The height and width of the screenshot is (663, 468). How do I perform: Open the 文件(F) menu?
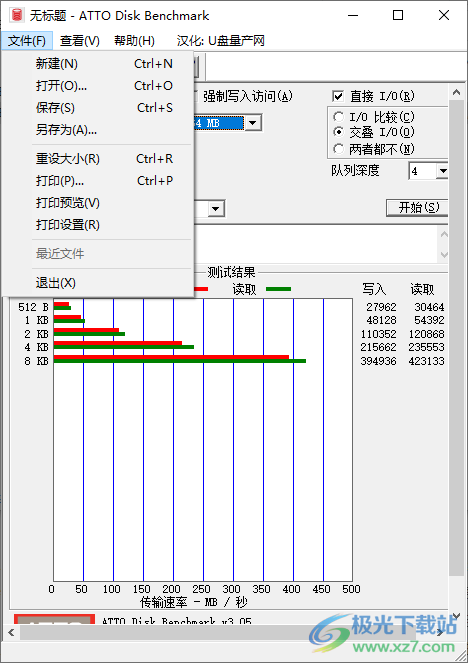pos(27,41)
